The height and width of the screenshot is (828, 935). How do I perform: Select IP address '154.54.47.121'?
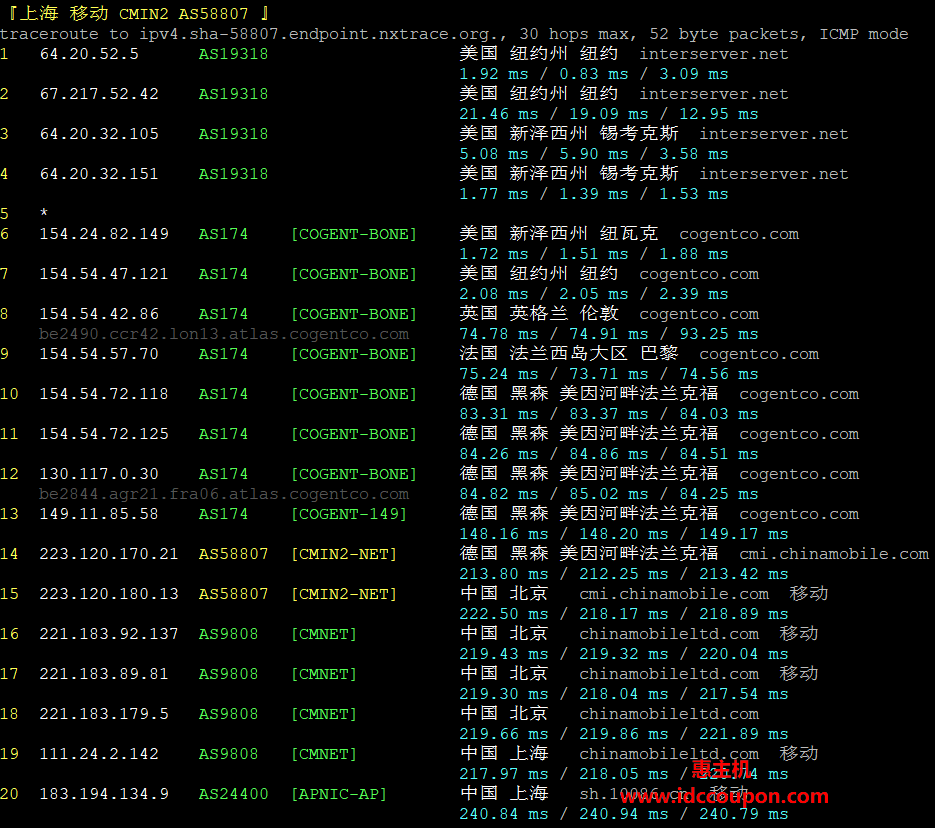point(104,274)
